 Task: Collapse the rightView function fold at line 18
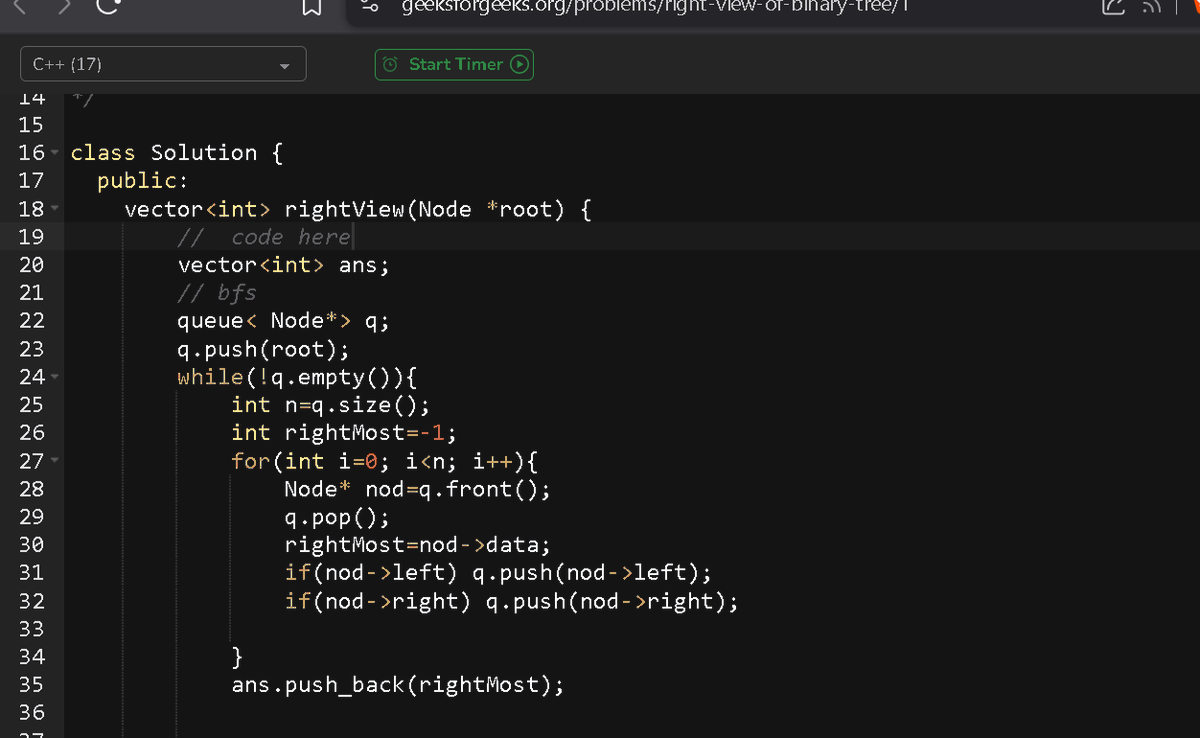coord(53,209)
